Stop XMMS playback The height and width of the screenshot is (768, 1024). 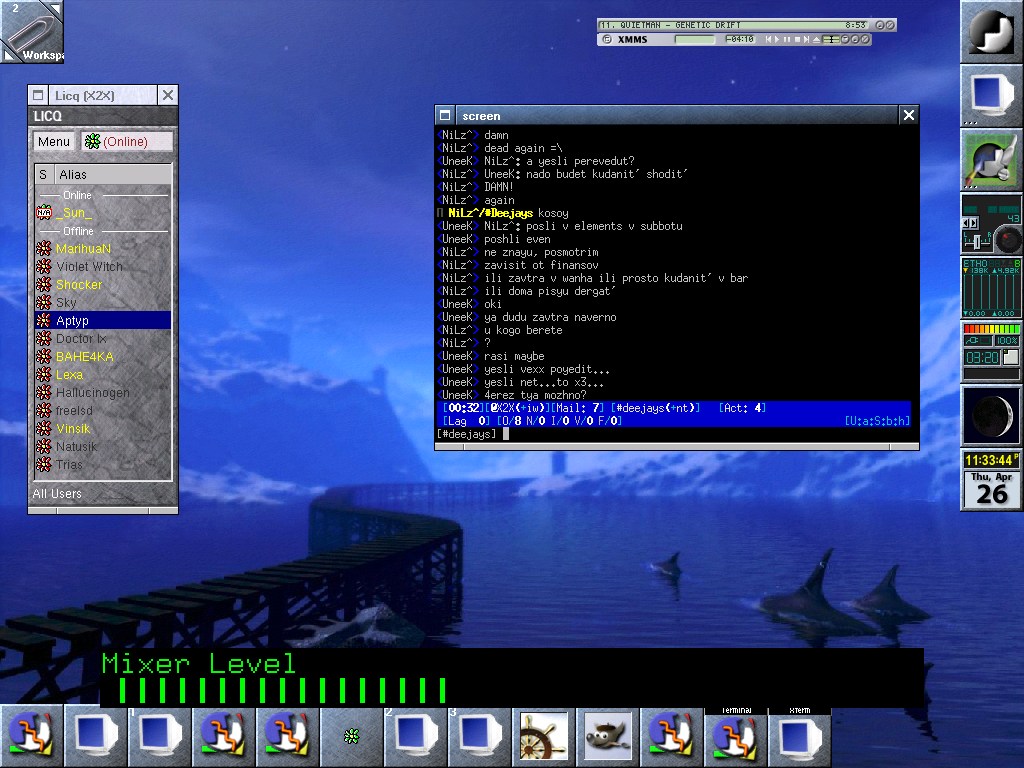tap(797, 39)
